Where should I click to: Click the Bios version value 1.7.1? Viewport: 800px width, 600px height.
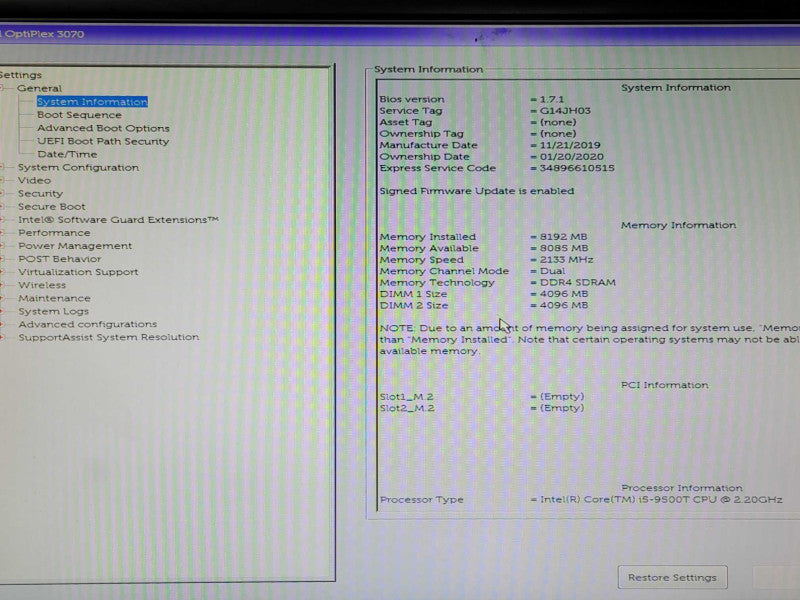tap(552, 99)
